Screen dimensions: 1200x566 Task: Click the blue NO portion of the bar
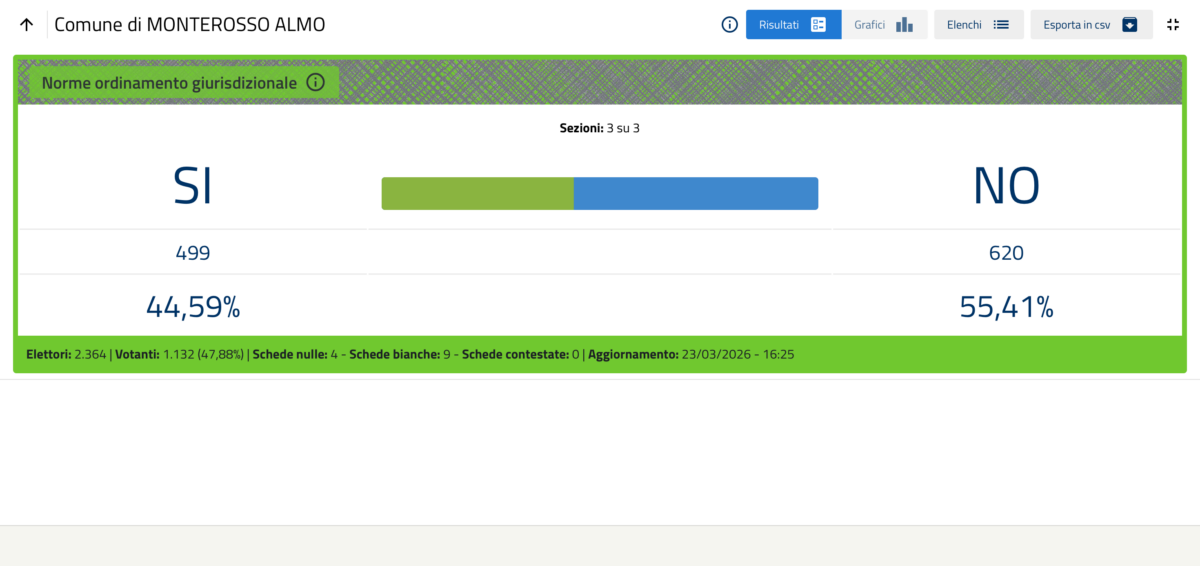tap(695, 194)
